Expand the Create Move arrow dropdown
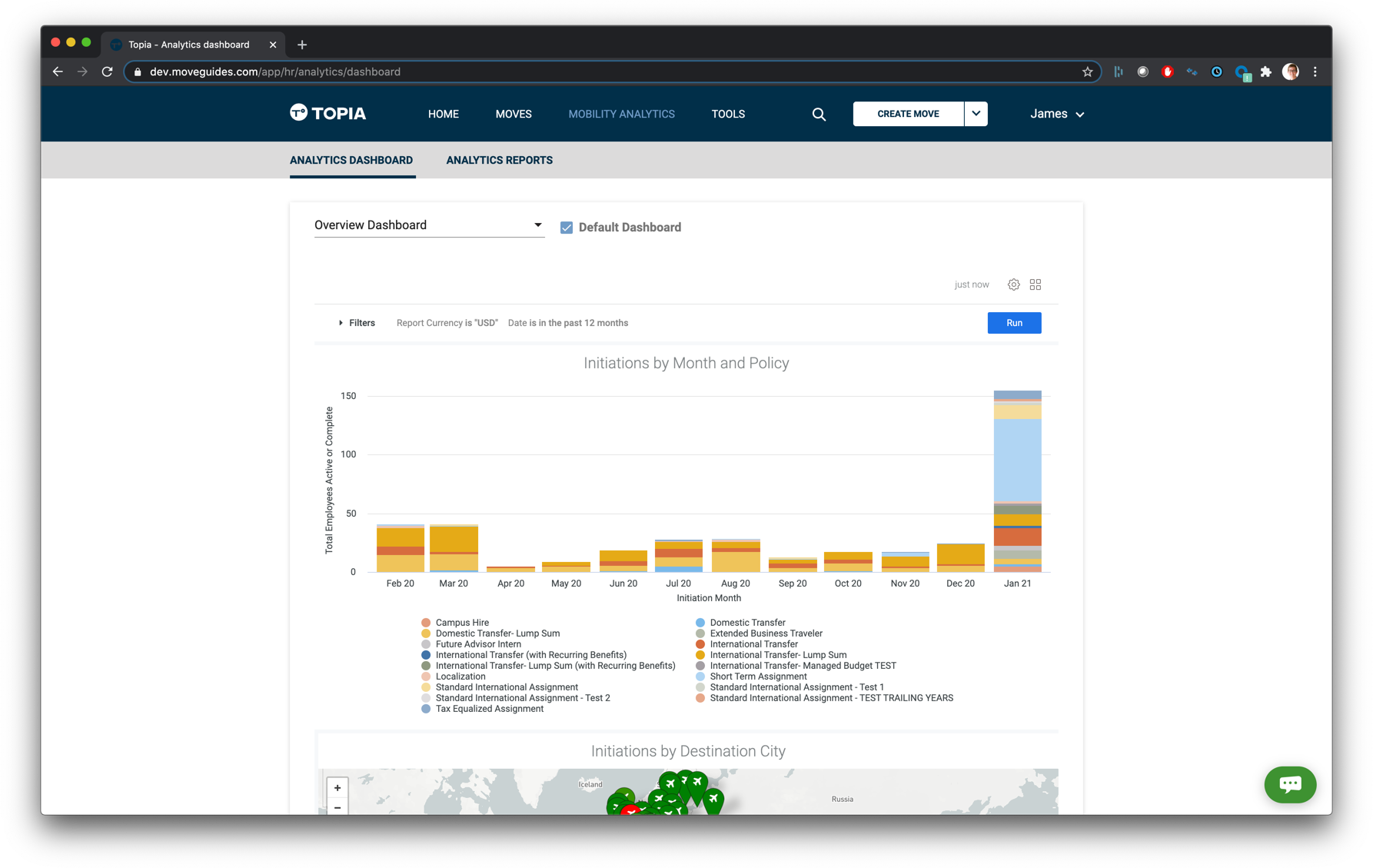The height and width of the screenshot is (868, 1373). pyautogui.click(x=976, y=114)
